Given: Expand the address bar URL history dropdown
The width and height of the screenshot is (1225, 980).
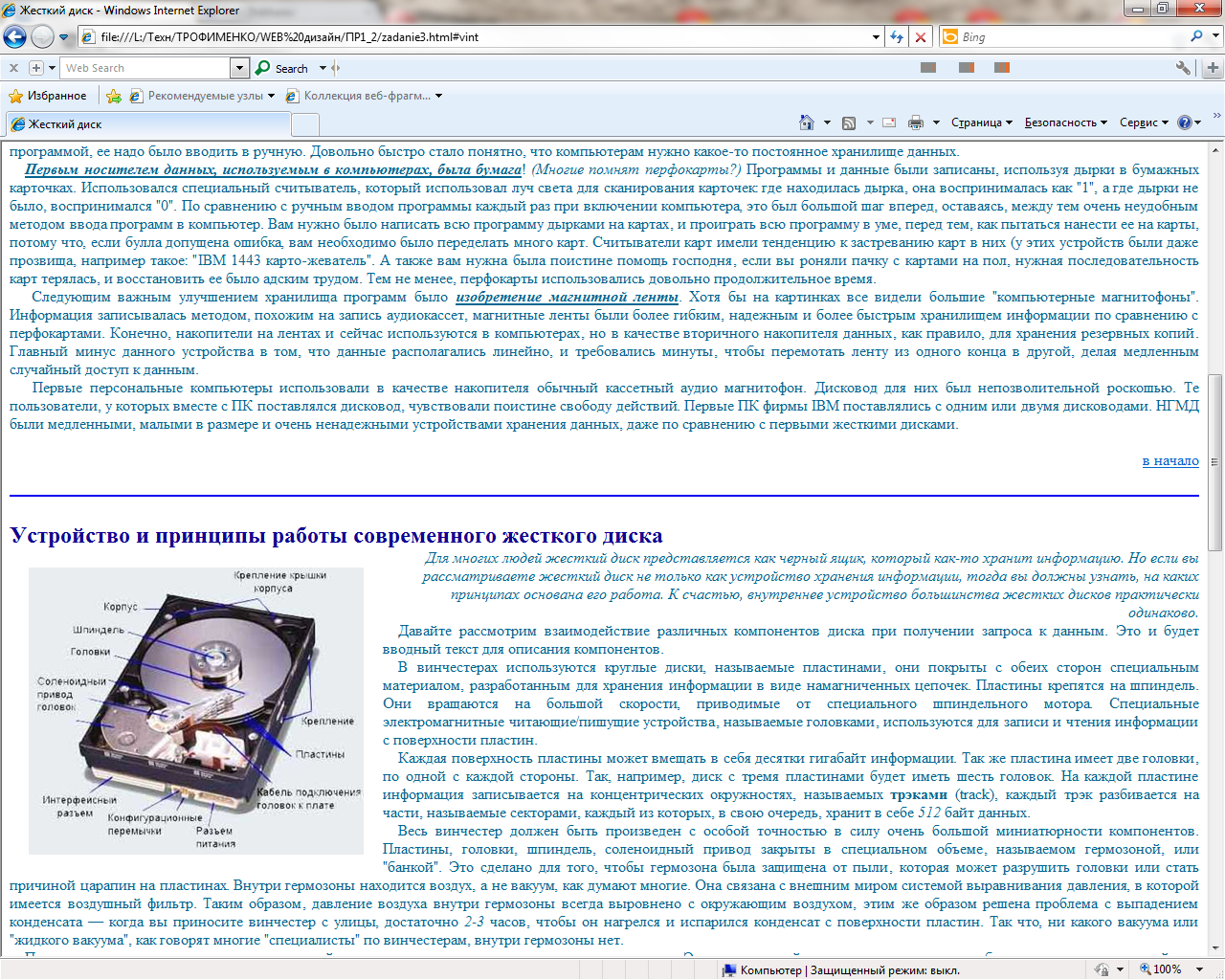Looking at the screenshot, I should (x=877, y=36).
